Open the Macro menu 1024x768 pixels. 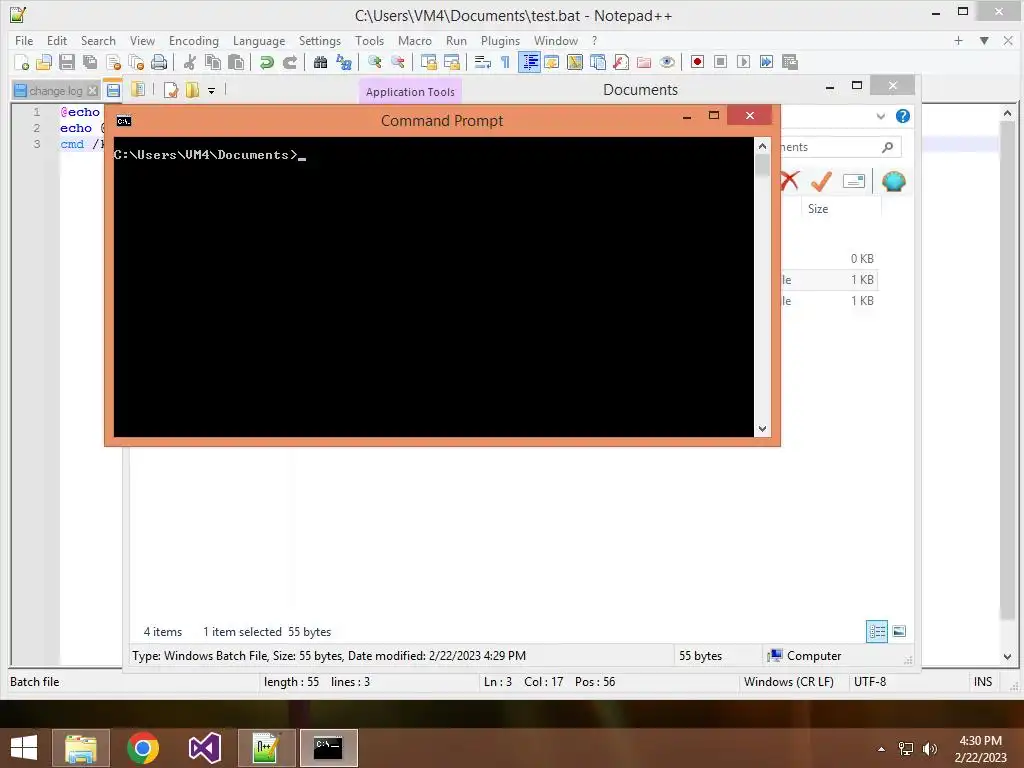tap(415, 40)
